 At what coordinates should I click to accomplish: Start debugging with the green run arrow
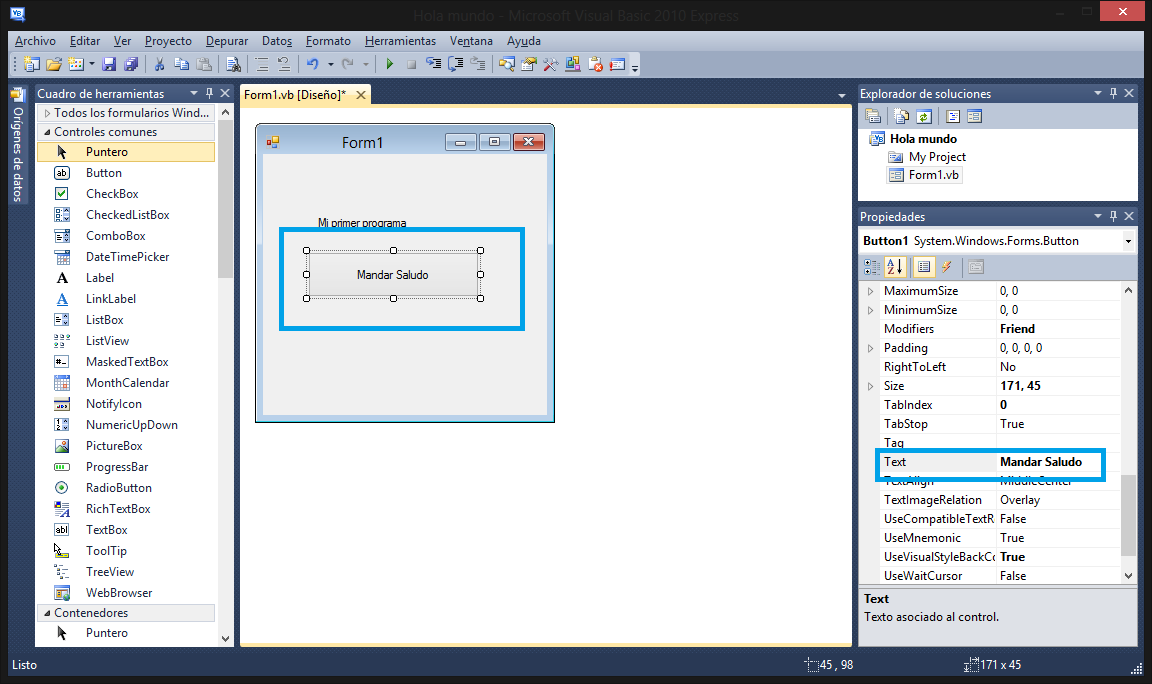coord(389,63)
